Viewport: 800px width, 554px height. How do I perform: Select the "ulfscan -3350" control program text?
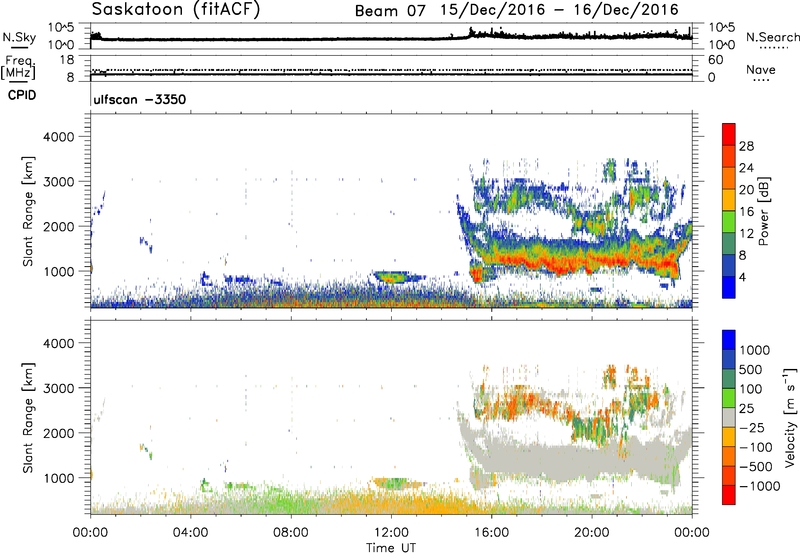[140, 99]
